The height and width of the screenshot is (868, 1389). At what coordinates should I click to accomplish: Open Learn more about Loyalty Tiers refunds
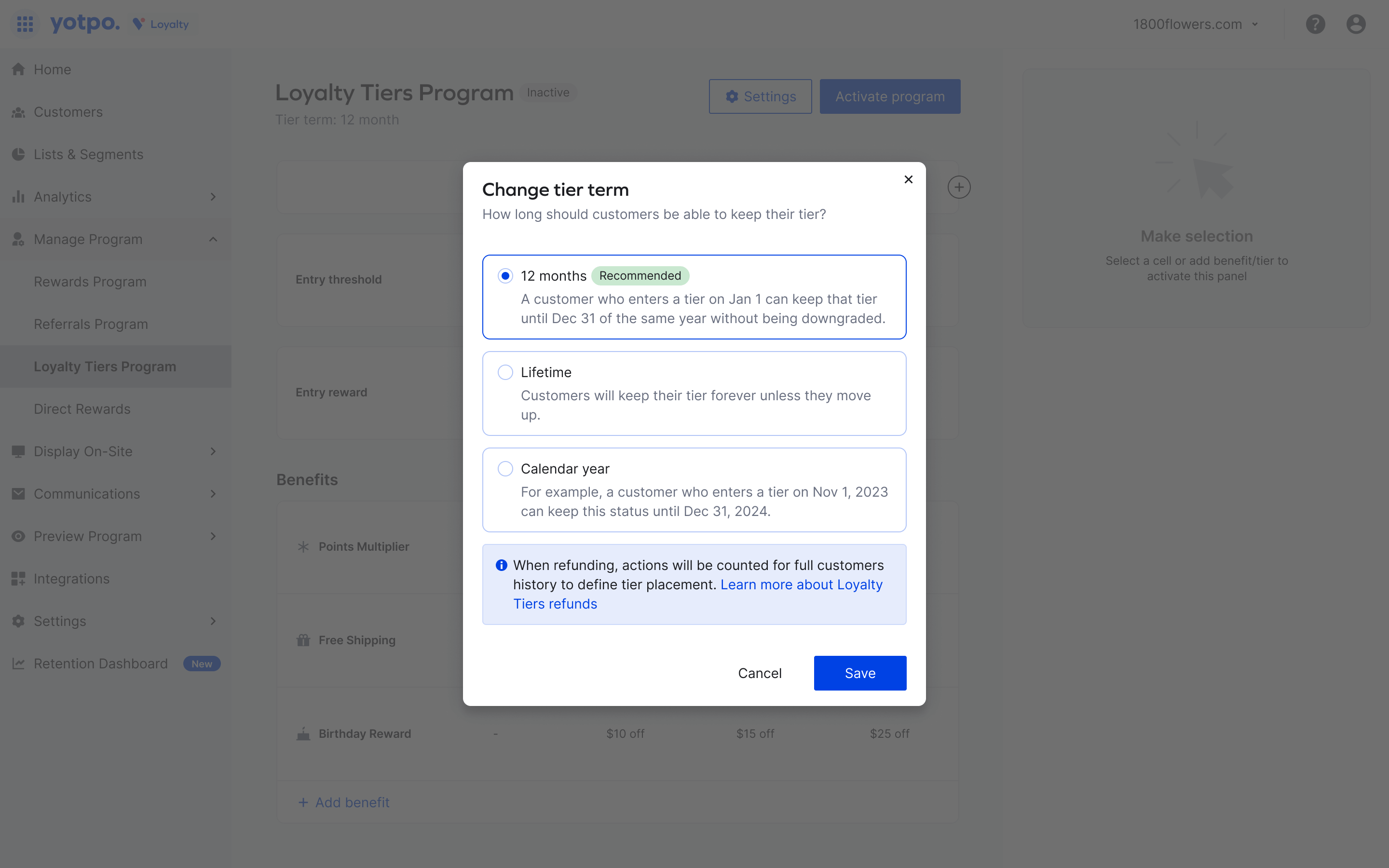pyautogui.click(x=801, y=584)
